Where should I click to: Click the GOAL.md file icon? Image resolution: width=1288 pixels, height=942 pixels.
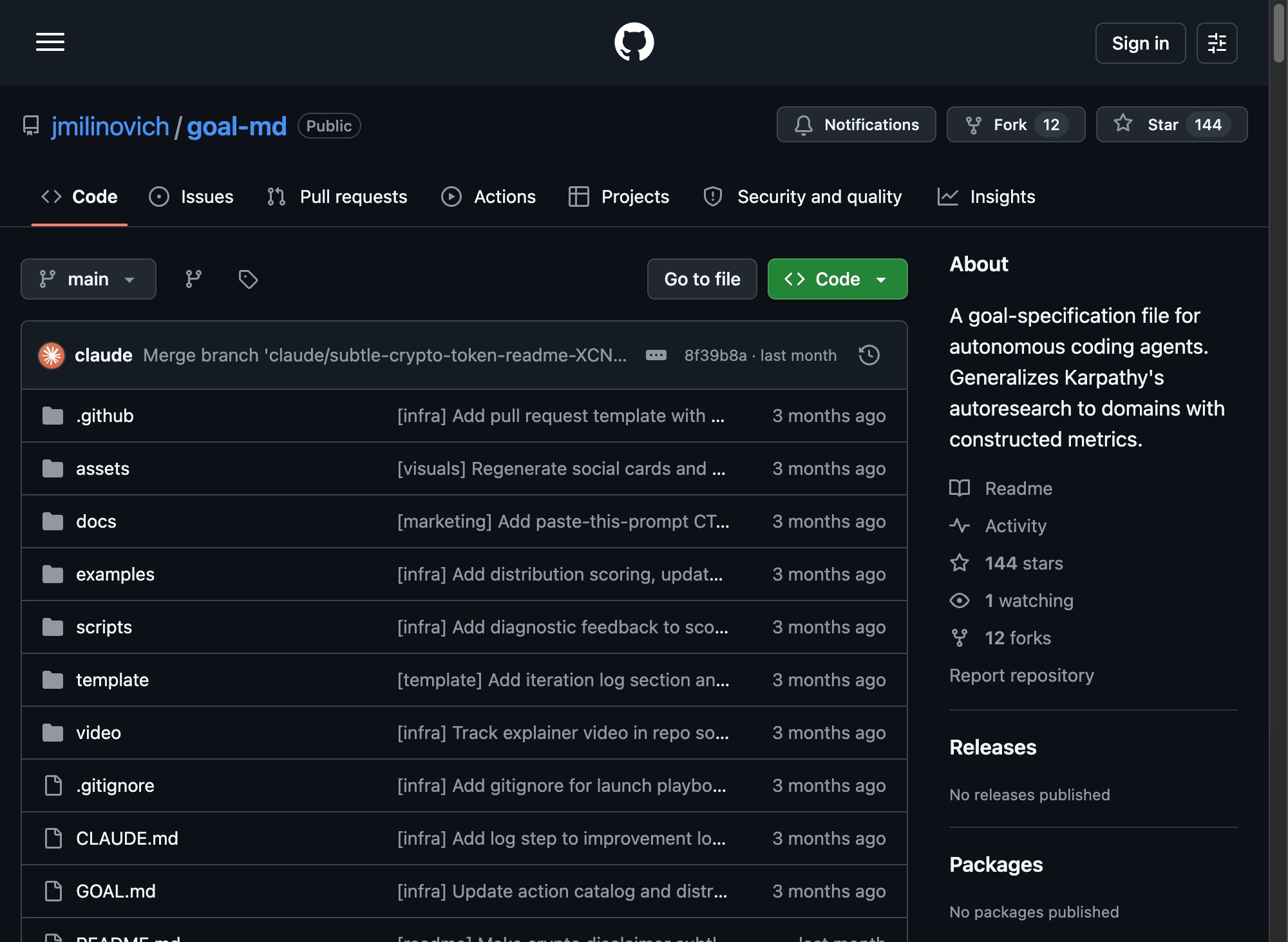pos(53,891)
